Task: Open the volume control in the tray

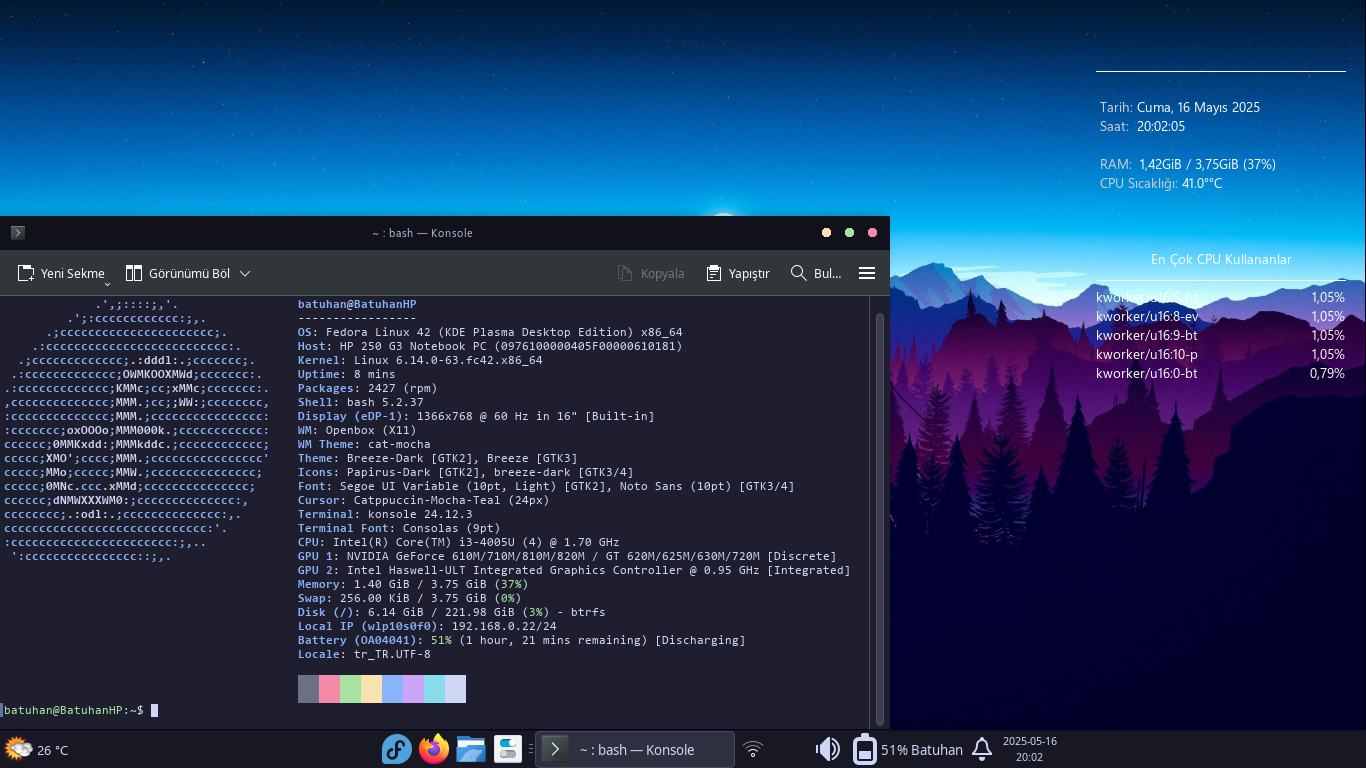Action: (828, 749)
